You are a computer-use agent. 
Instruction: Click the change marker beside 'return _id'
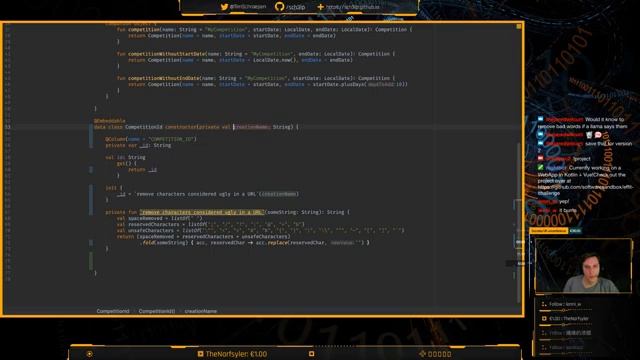[x=91, y=169]
